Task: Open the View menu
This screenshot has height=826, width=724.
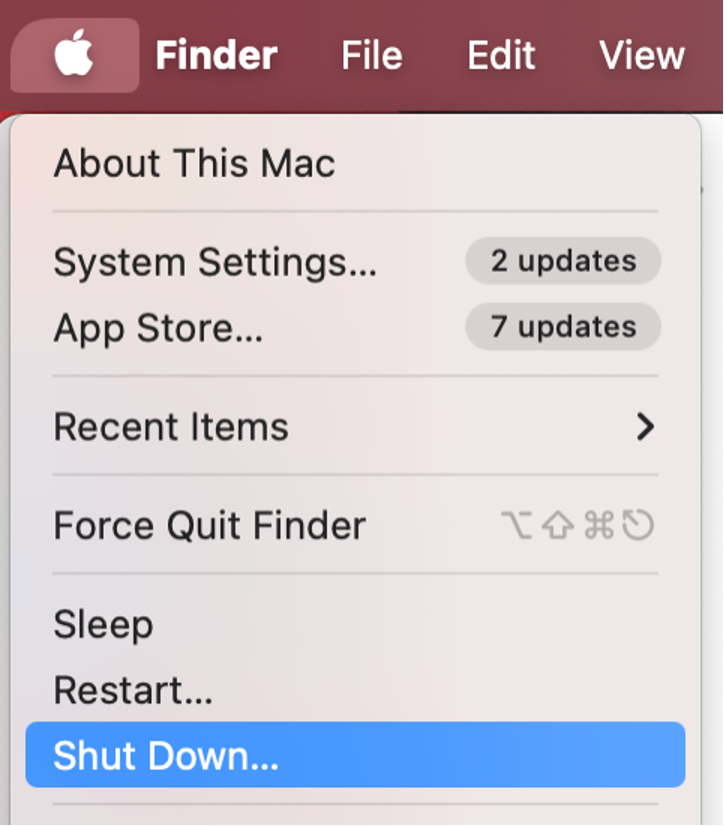Action: pos(641,55)
